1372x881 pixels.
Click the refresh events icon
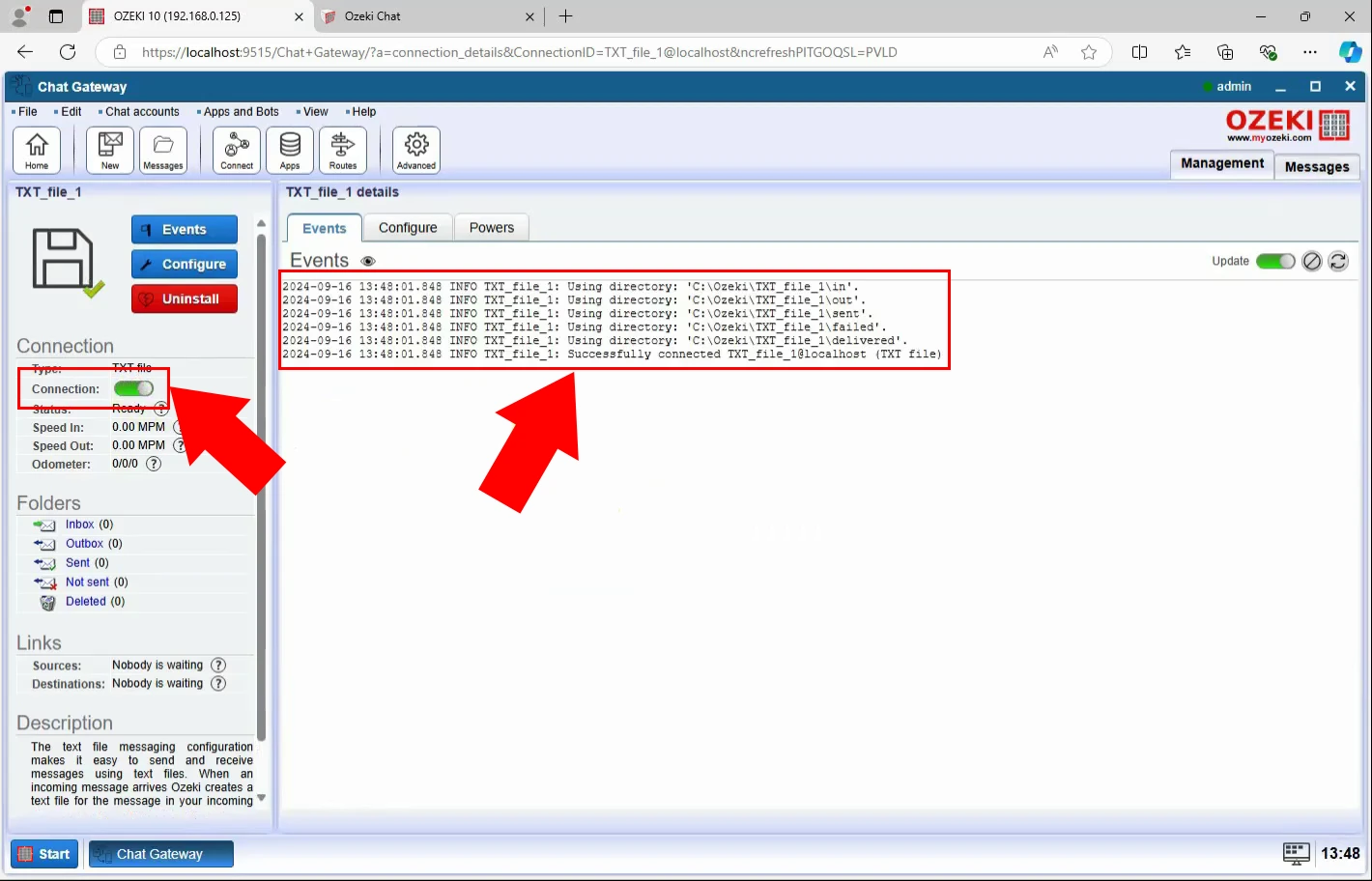tap(1338, 261)
